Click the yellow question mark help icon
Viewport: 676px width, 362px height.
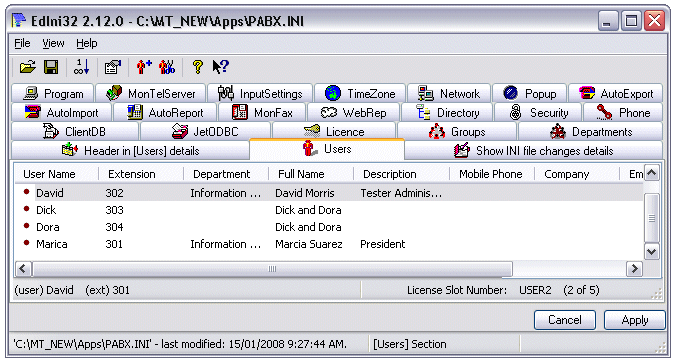pos(197,67)
